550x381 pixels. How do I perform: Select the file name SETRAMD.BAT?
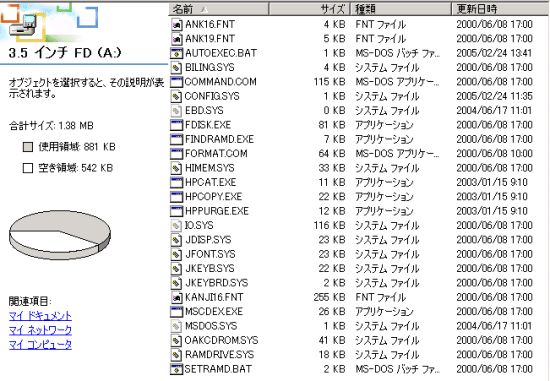(x=218, y=369)
